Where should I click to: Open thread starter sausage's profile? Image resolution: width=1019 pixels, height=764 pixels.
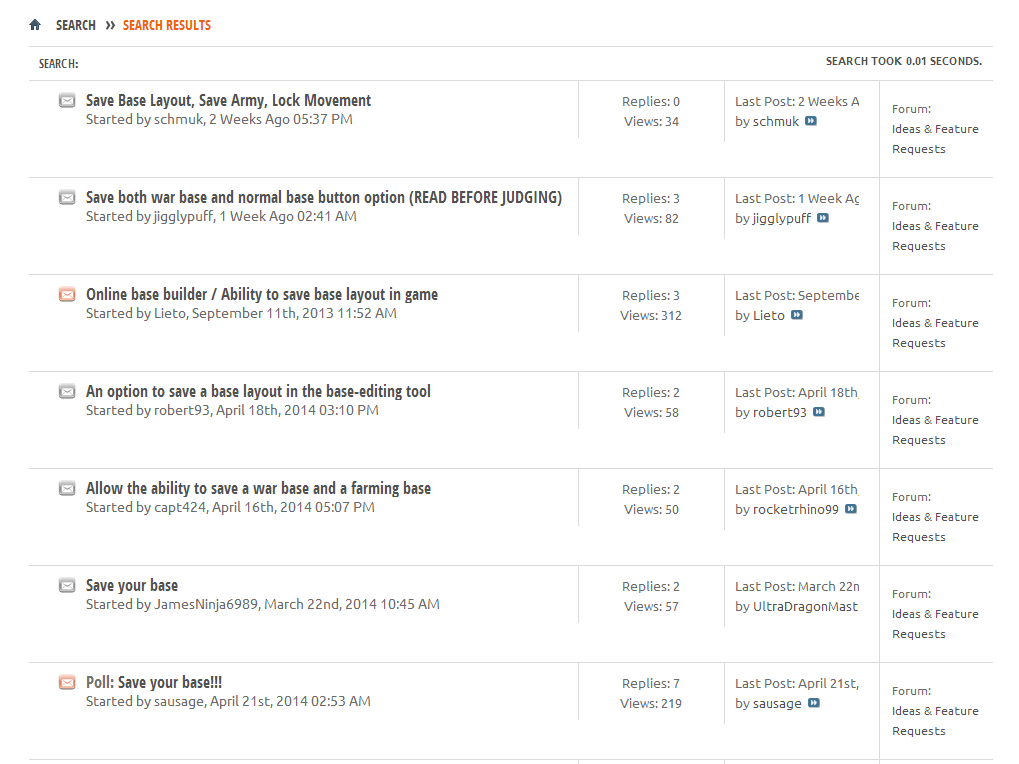click(178, 701)
